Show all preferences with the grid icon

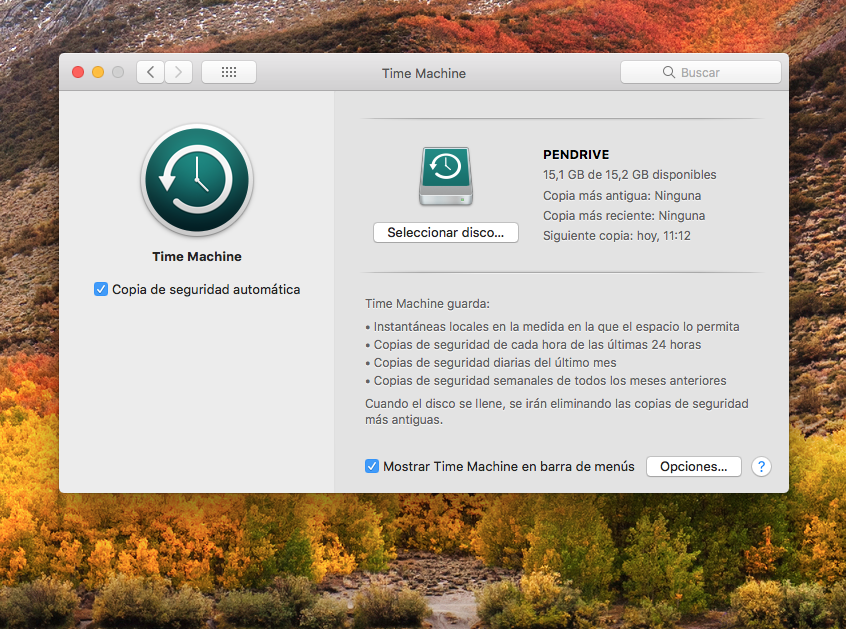tap(228, 72)
